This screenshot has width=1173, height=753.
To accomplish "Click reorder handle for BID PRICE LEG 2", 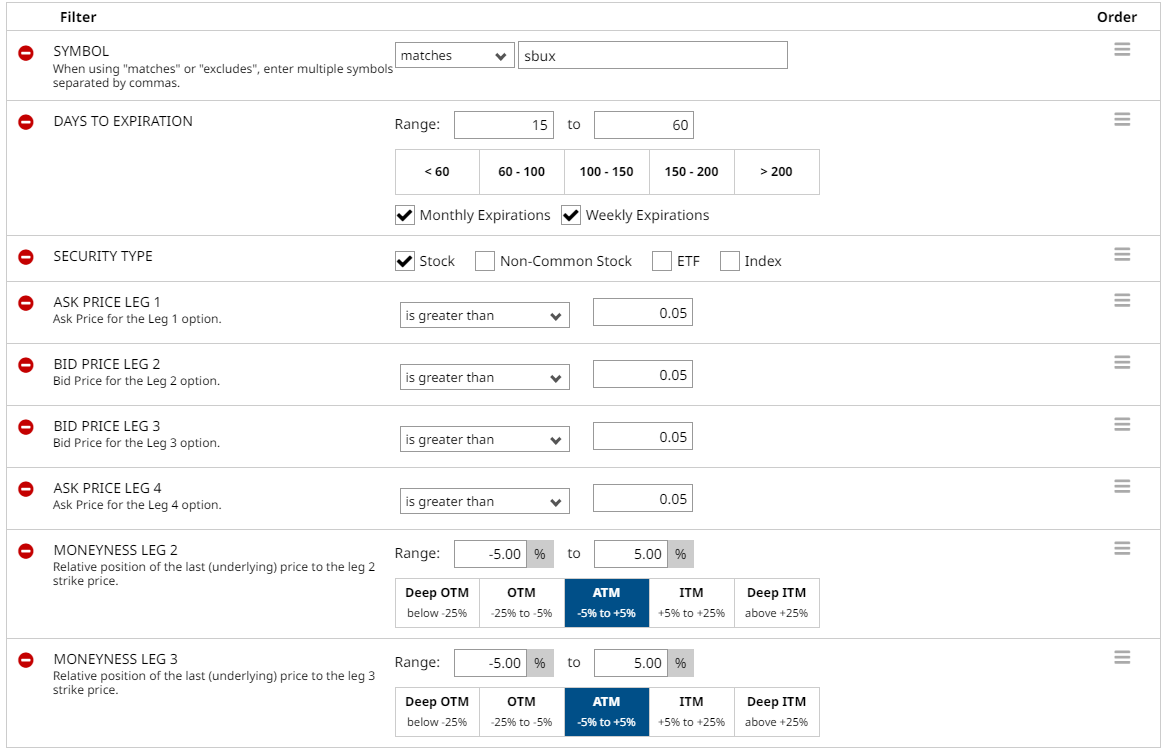I will click(1122, 362).
